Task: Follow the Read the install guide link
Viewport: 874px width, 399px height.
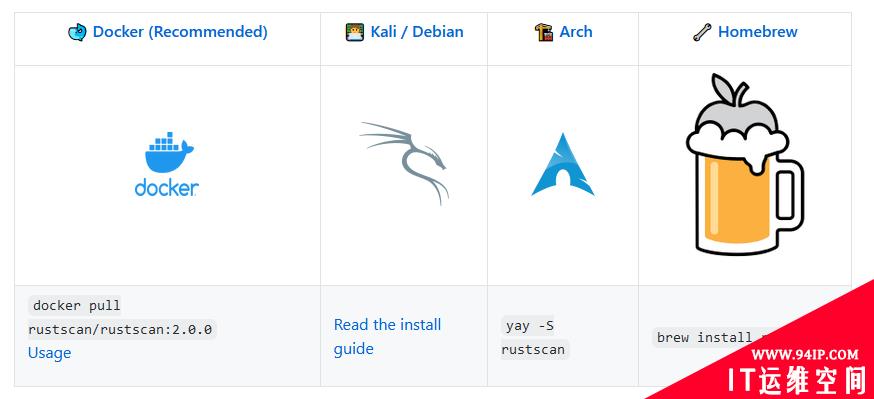Action: (387, 337)
